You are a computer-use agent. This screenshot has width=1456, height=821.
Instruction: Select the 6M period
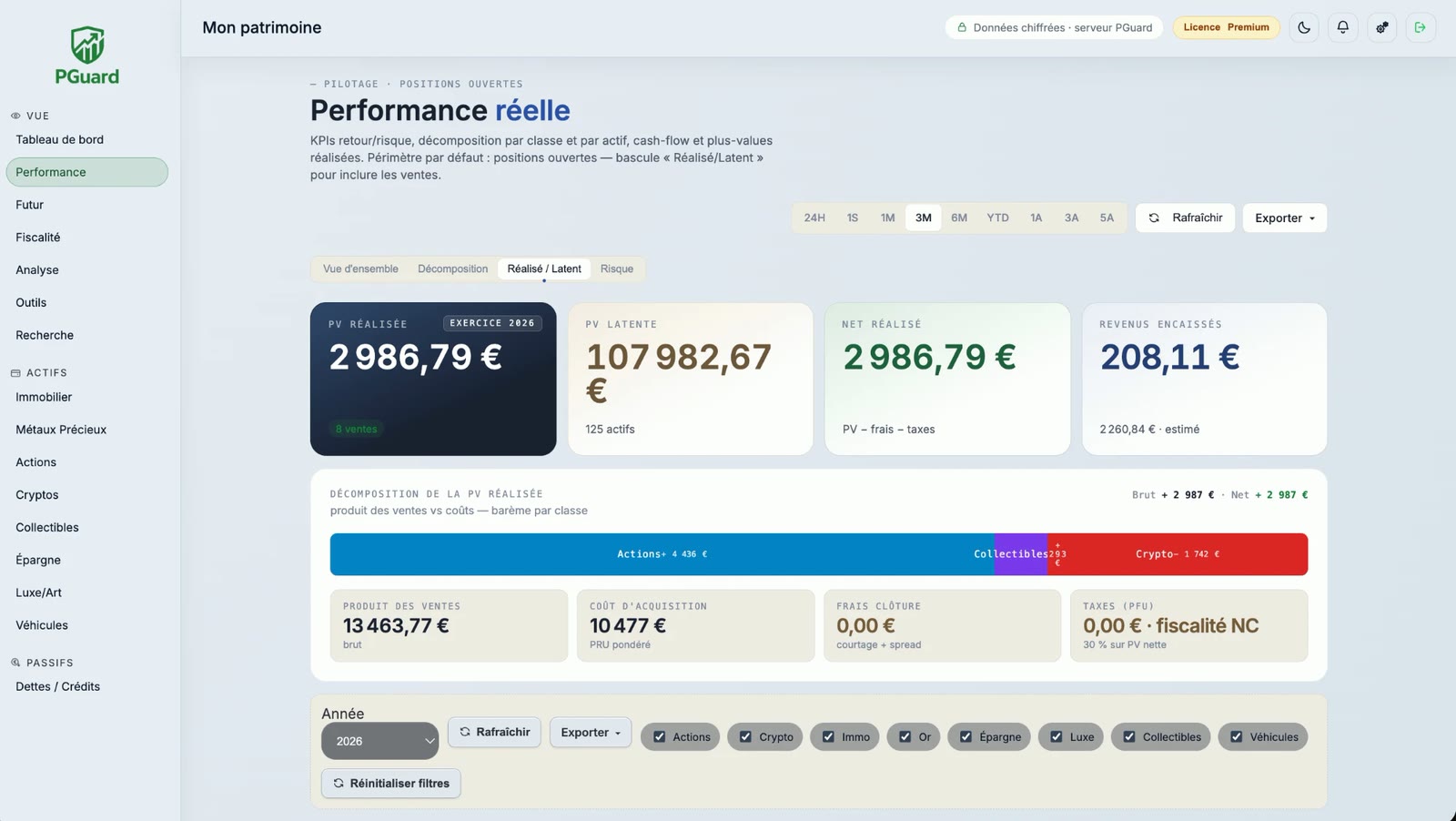(959, 218)
